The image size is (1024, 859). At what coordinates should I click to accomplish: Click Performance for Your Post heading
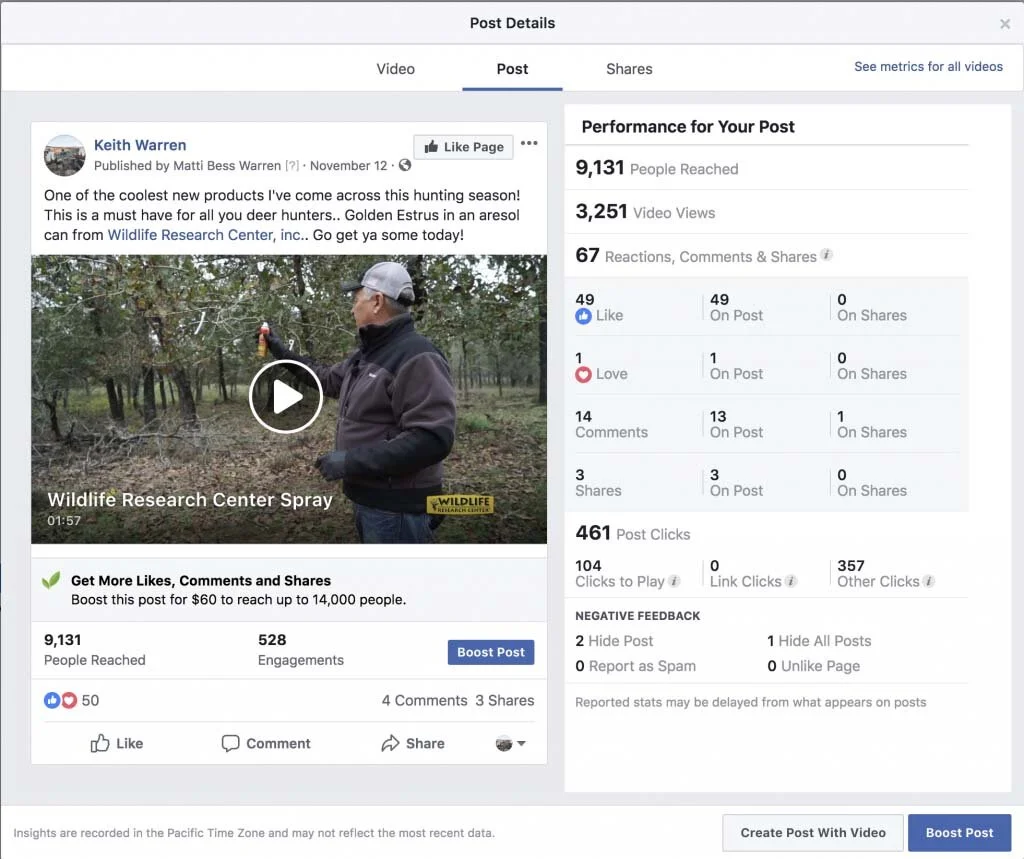point(688,127)
